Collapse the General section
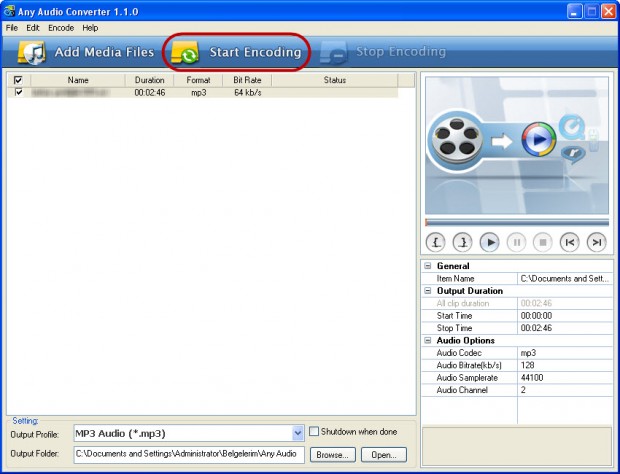The width and height of the screenshot is (620, 474). pos(427,266)
